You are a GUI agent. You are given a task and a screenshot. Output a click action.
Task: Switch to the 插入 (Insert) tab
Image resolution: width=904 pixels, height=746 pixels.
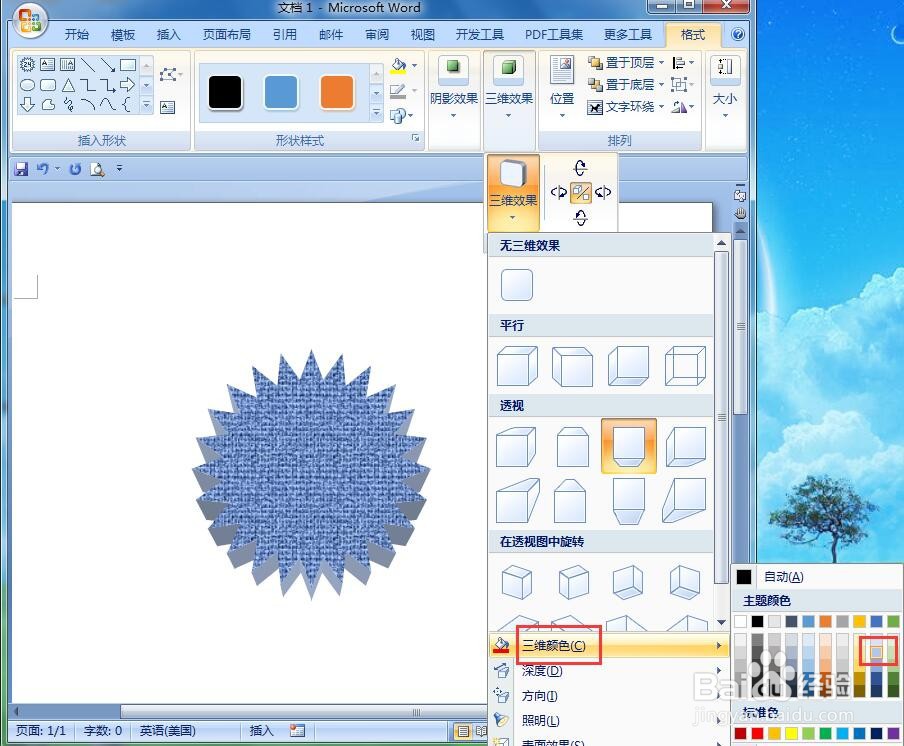168,35
